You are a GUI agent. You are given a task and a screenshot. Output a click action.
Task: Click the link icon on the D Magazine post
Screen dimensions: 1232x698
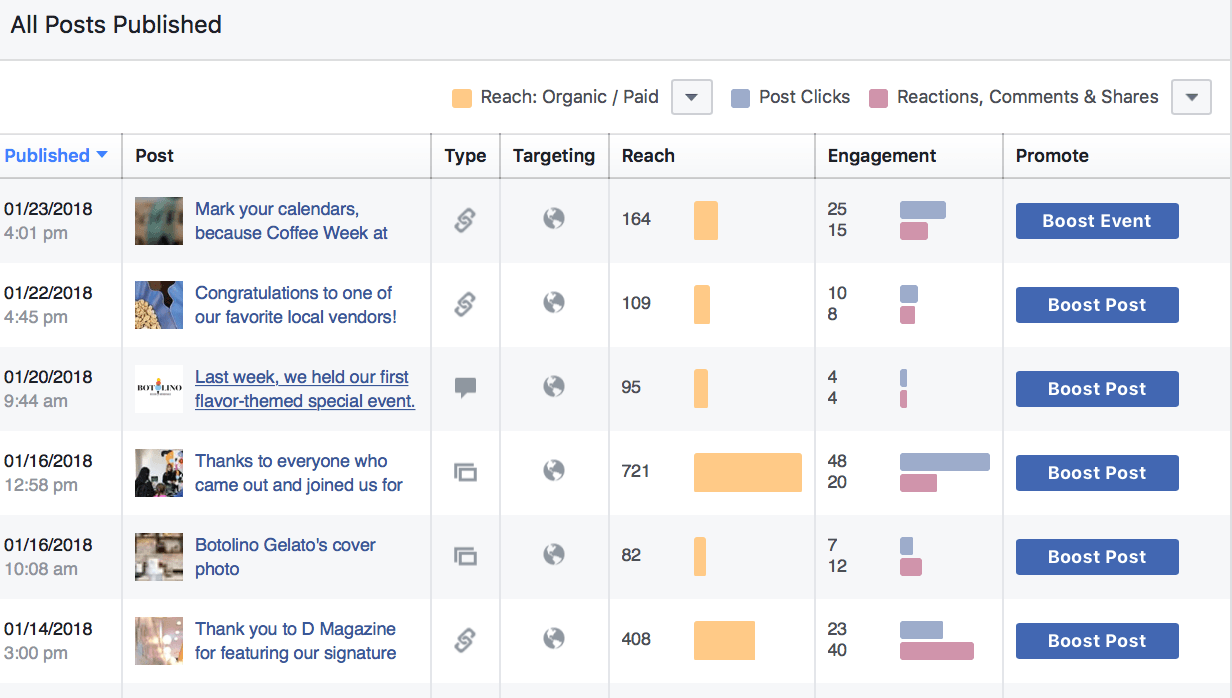coord(465,640)
